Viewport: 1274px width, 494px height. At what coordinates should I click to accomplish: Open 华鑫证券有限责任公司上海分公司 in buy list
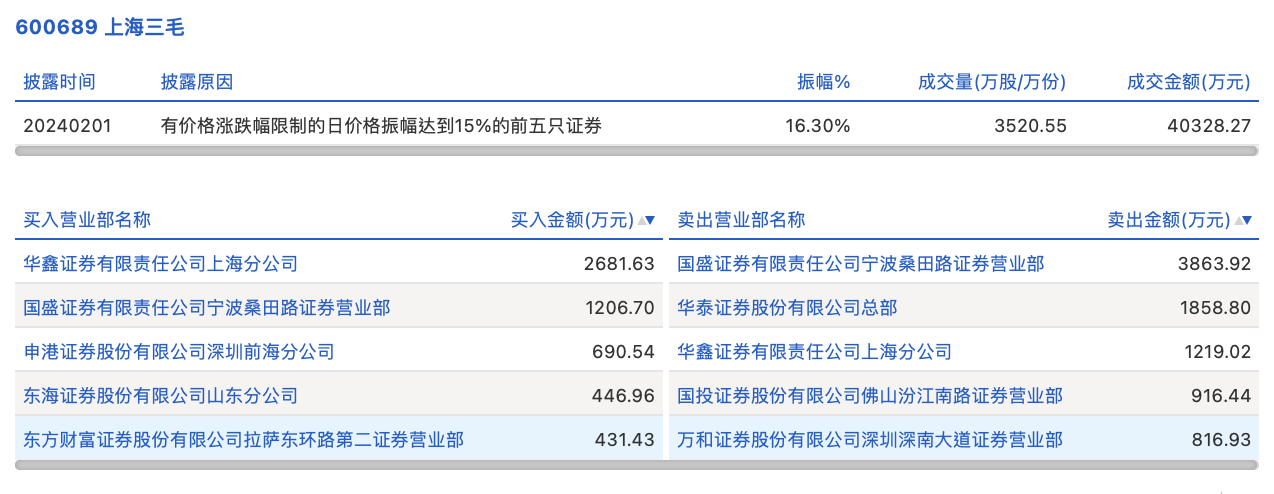pyautogui.click(x=161, y=264)
